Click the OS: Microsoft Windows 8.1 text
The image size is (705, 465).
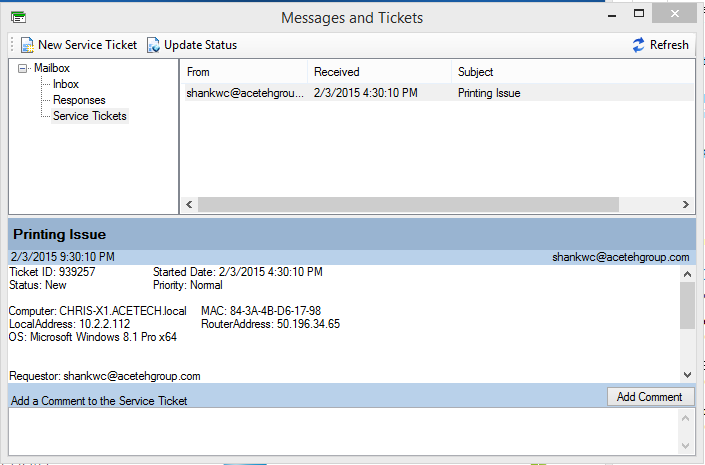tap(93, 337)
